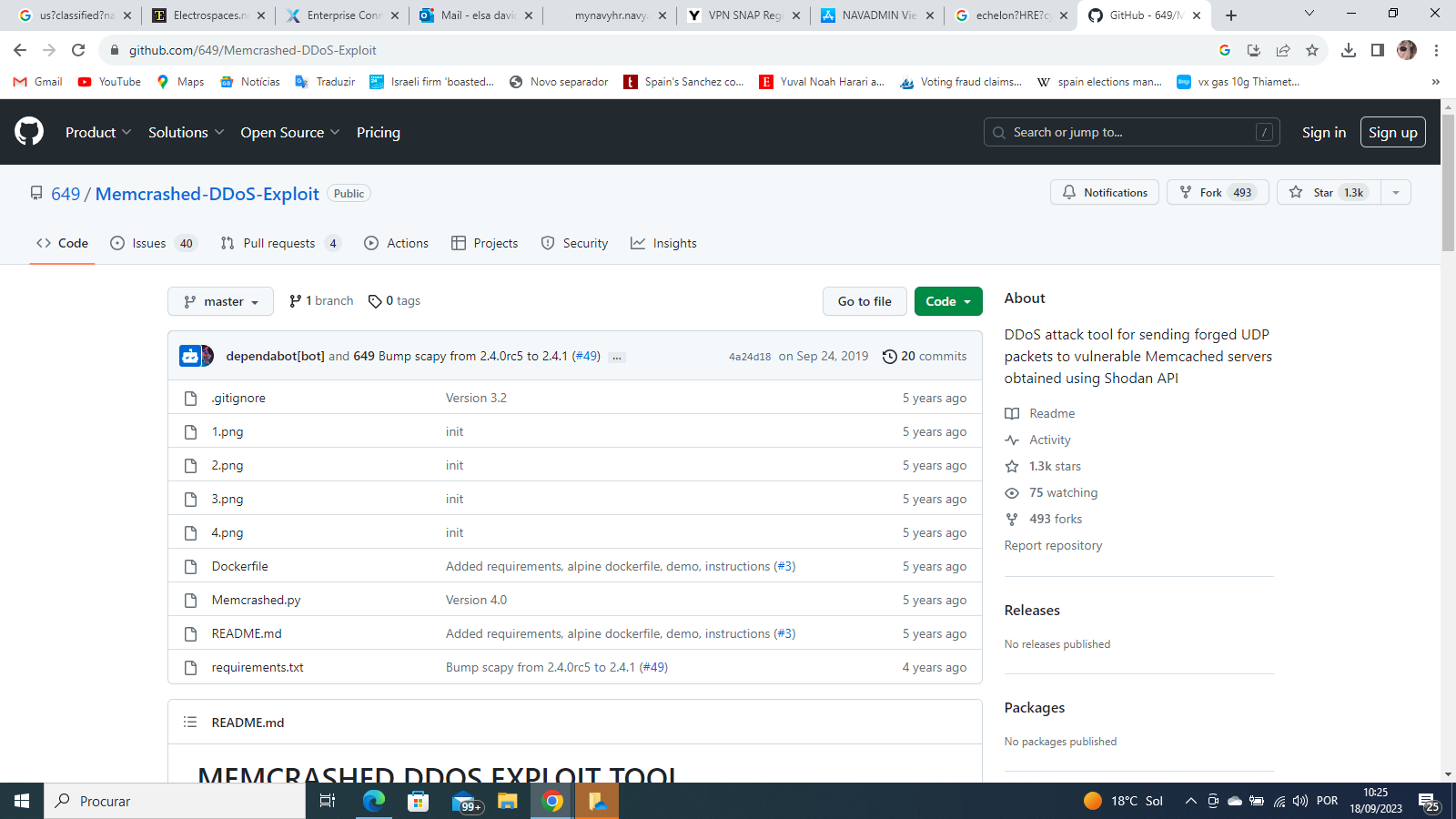Reload the GitHub page

click(x=78, y=50)
